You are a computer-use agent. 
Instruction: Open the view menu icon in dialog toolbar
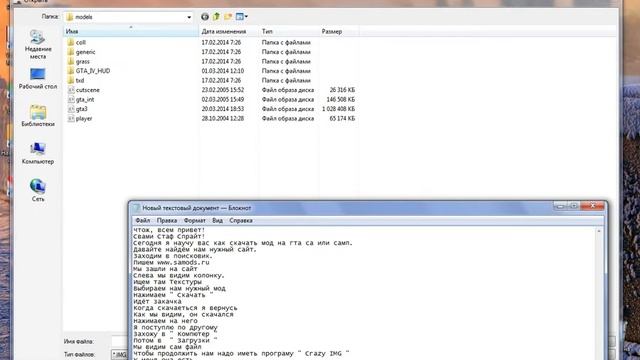point(240,17)
